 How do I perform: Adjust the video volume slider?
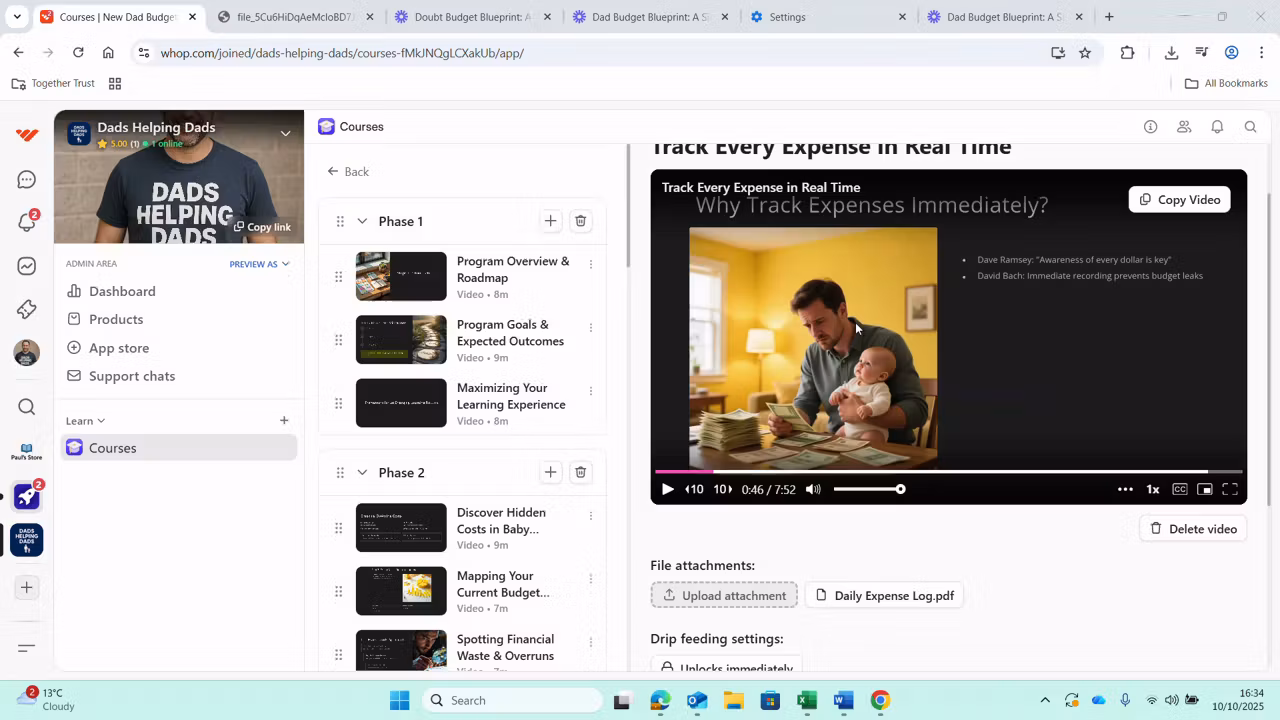pos(868,489)
